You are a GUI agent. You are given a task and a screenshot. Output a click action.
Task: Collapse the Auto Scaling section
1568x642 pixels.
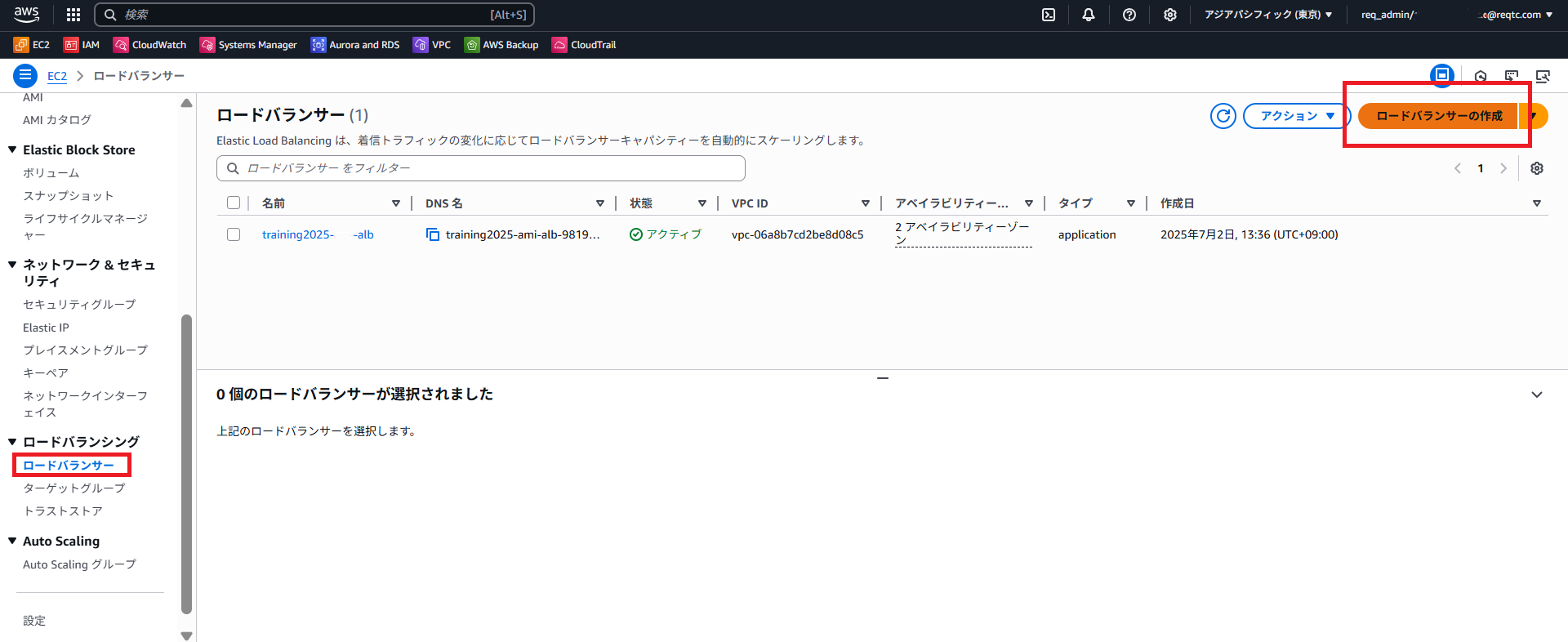pyautogui.click(x=12, y=541)
